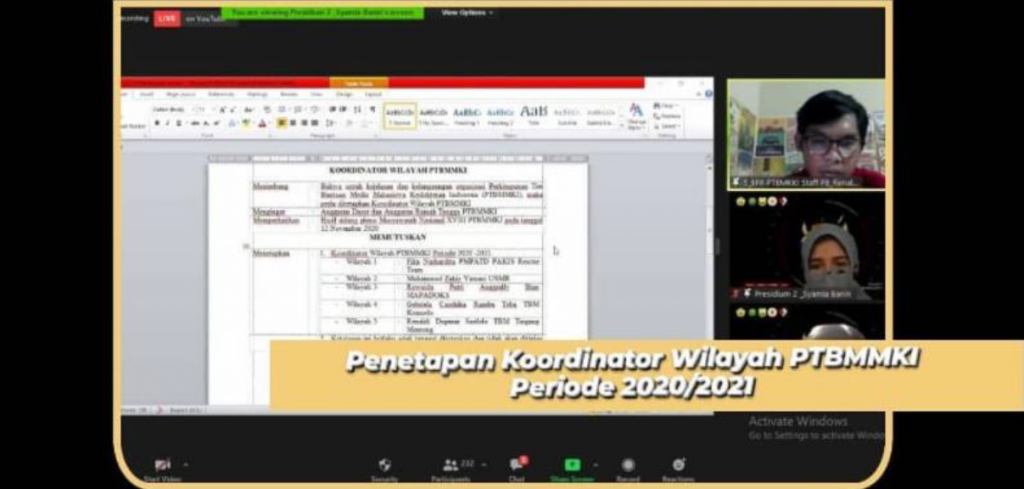Viewport: 1024px width, 489px height.
Task: Click the "MEMUTUSKAN" heading in document
Action: point(397,237)
